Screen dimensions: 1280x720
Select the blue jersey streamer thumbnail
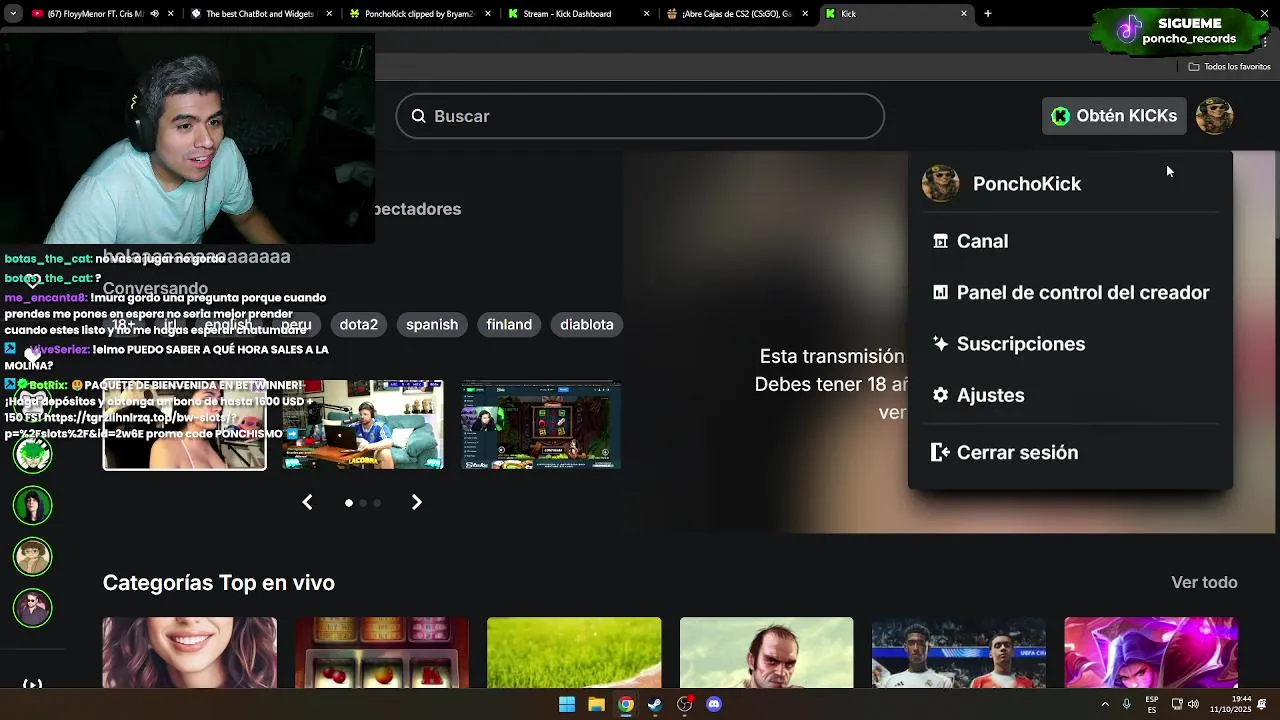363,425
